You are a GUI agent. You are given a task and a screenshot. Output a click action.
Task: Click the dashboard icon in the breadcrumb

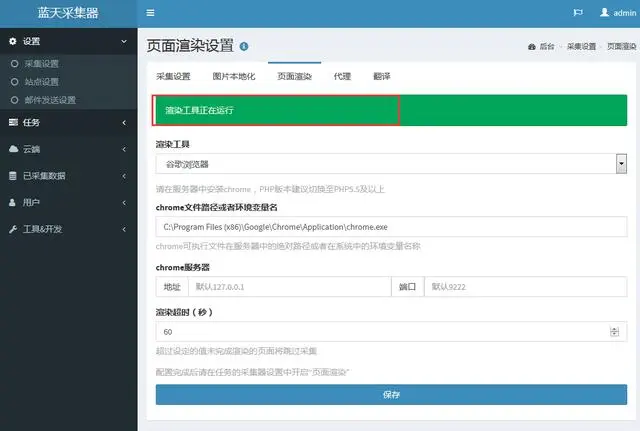pyautogui.click(x=531, y=47)
